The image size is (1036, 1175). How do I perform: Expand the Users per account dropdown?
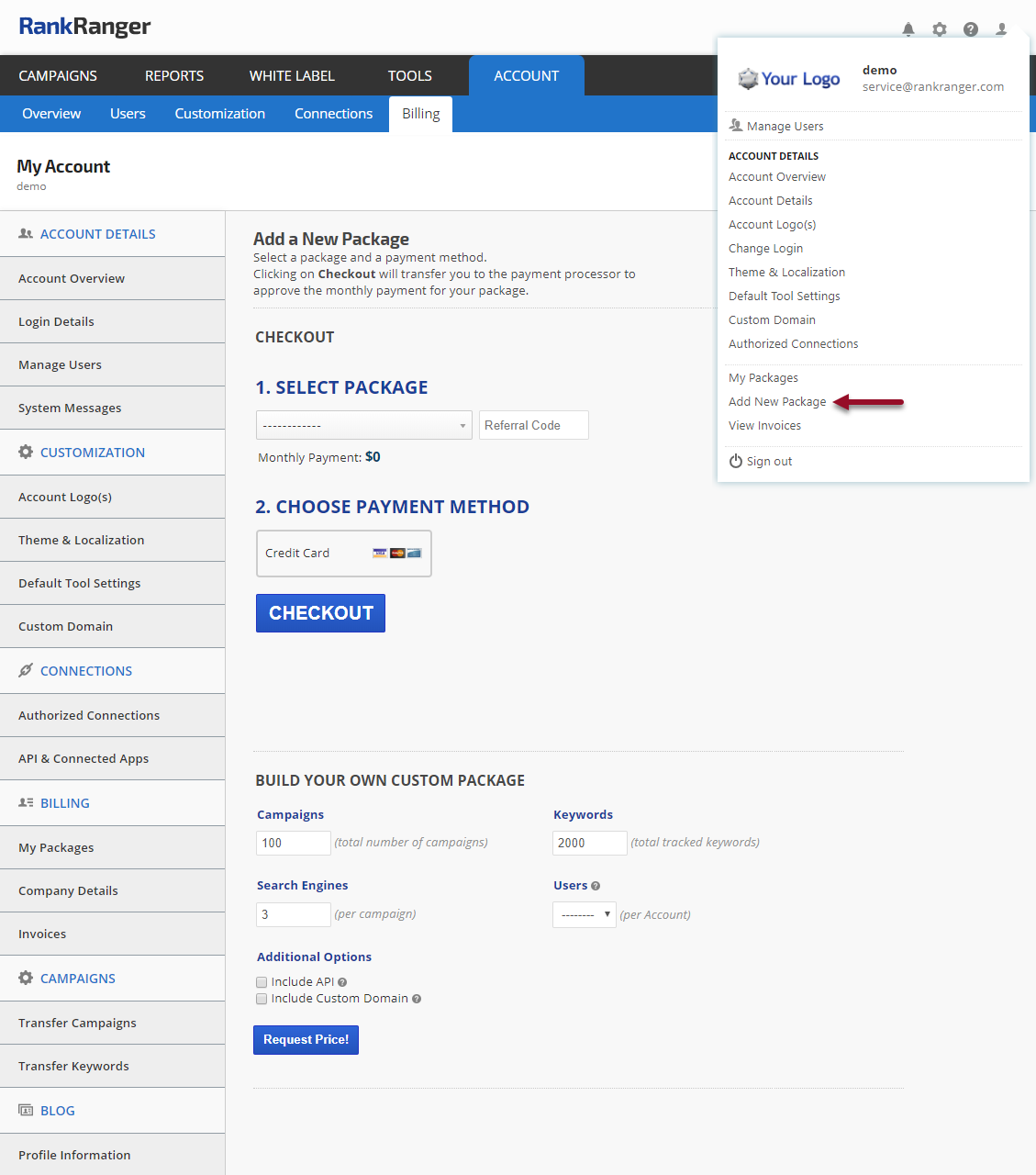pos(584,914)
